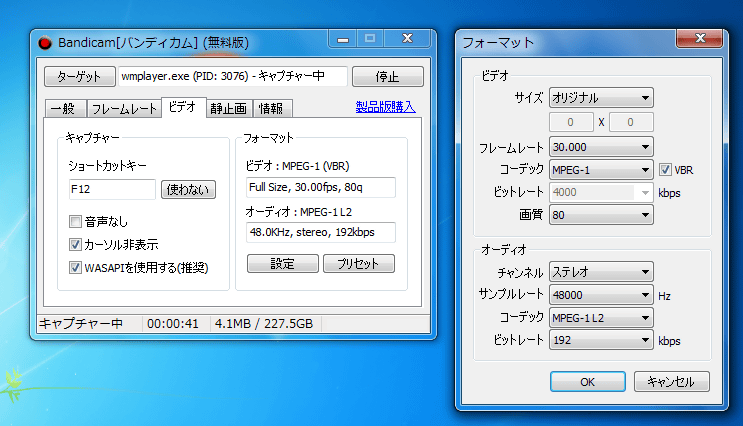Image resolution: width=743 pixels, height=426 pixels.
Task: Click キャンセル in the フォーマット dialog
Action: pos(671,381)
